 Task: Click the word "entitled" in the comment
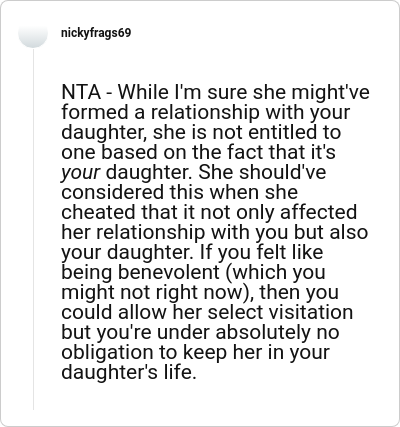[x=282, y=132]
